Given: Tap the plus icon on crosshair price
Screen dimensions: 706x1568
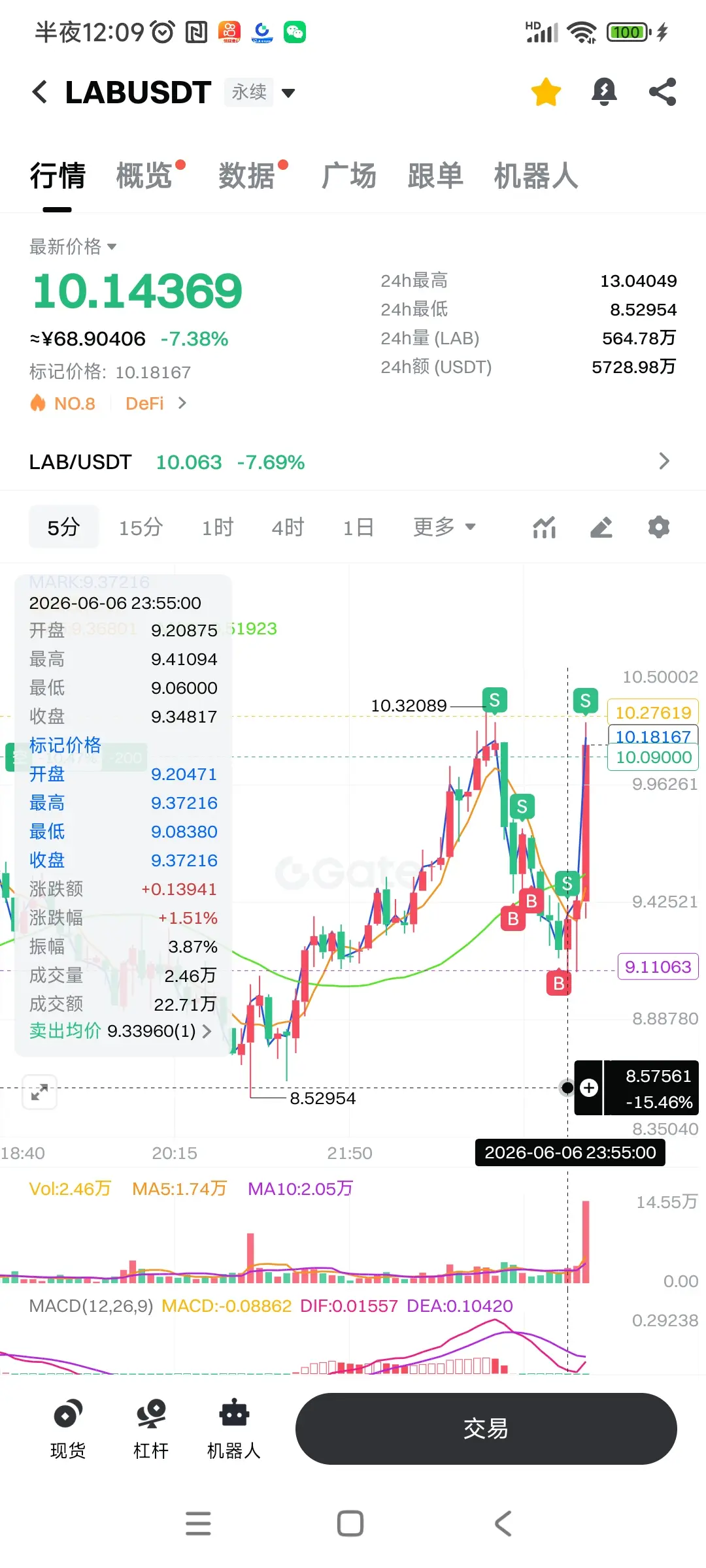Looking at the screenshot, I should [589, 1088].
